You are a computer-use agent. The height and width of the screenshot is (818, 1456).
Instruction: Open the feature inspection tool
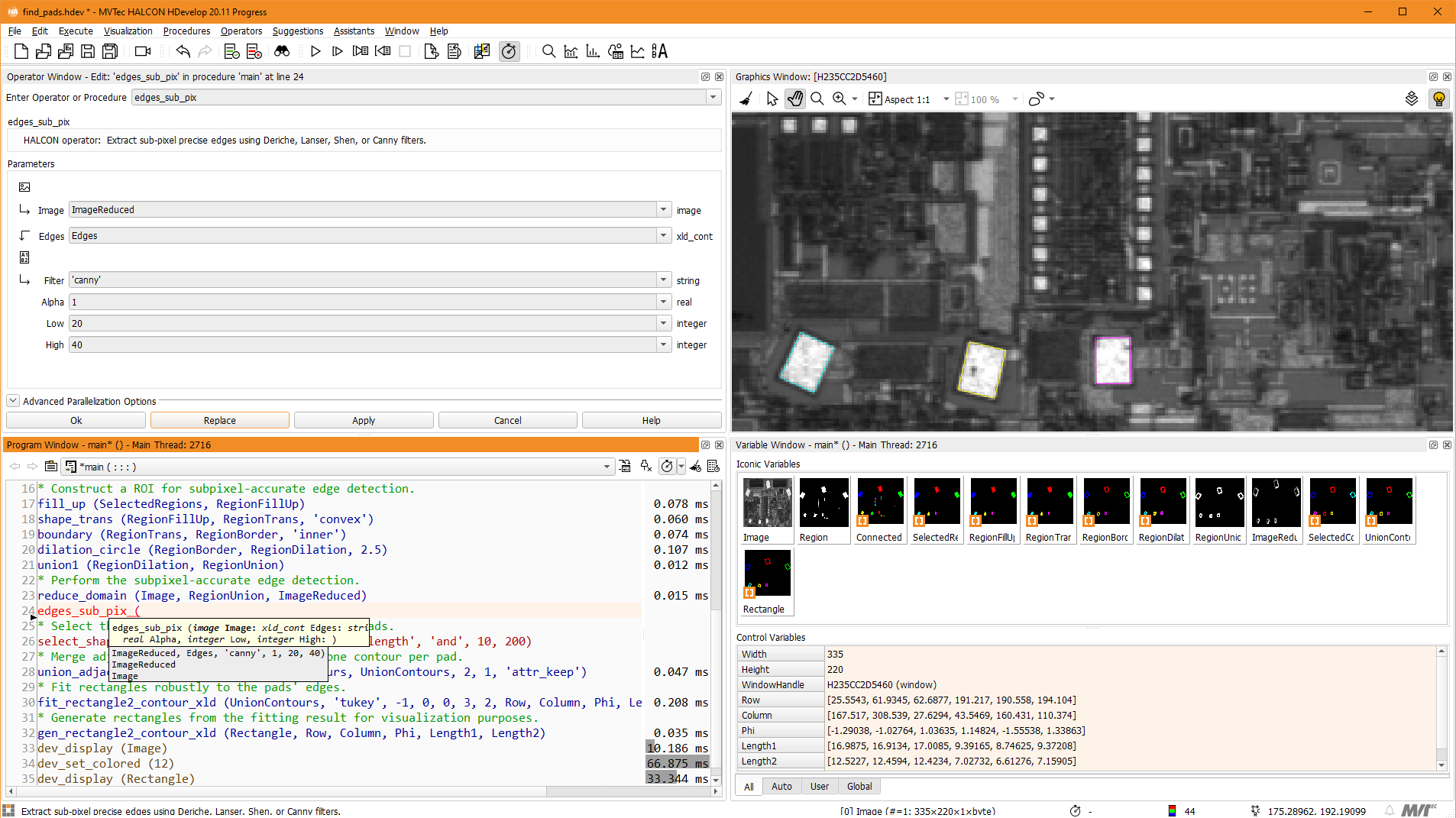click(616, 51)
